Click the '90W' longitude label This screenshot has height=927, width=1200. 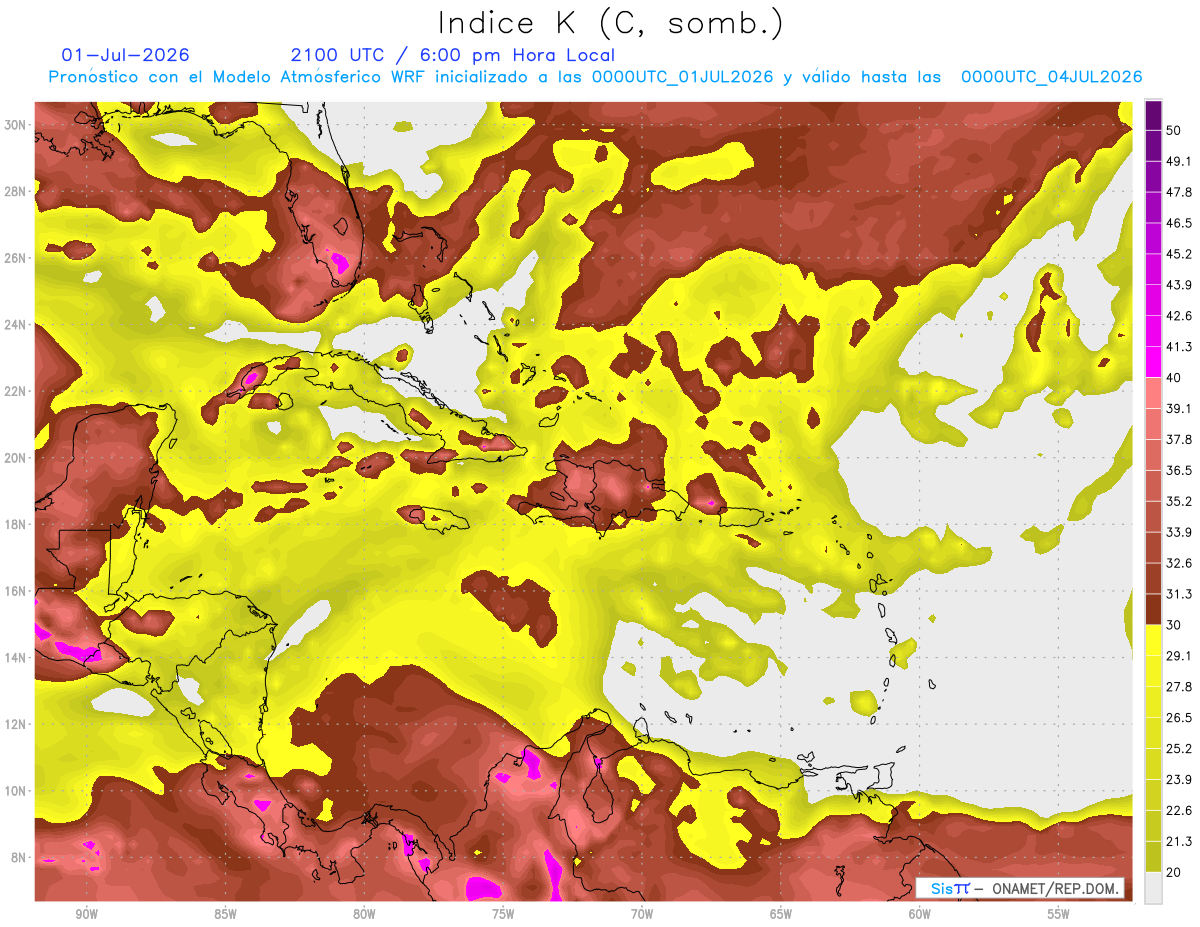click(x=86, y=914)
